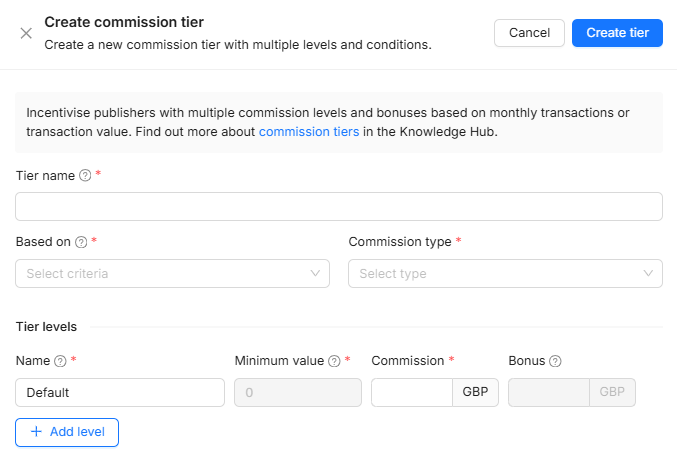Click the Create tier button
This screenshot has width=677, height=460.
pos(617,33)
